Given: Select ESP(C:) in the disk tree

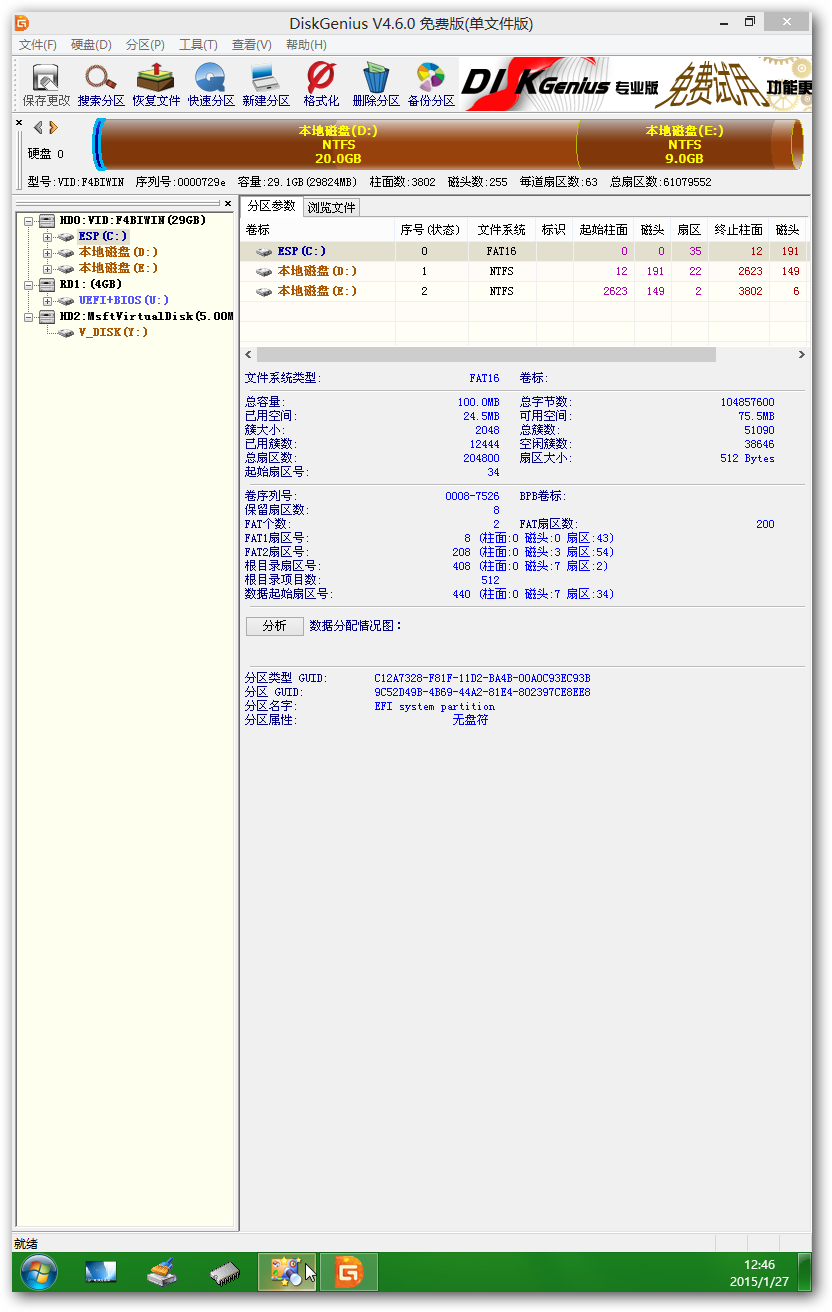Looking at the screenshot, I should click(x=103, y=236).
